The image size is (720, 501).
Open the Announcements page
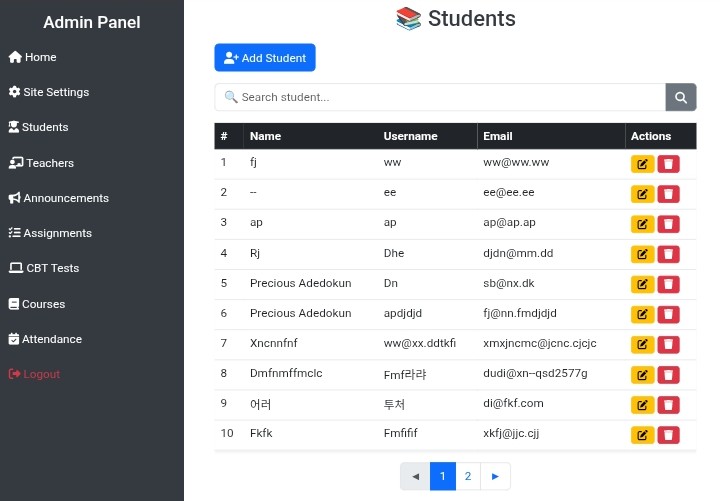[x=65, y=198]
